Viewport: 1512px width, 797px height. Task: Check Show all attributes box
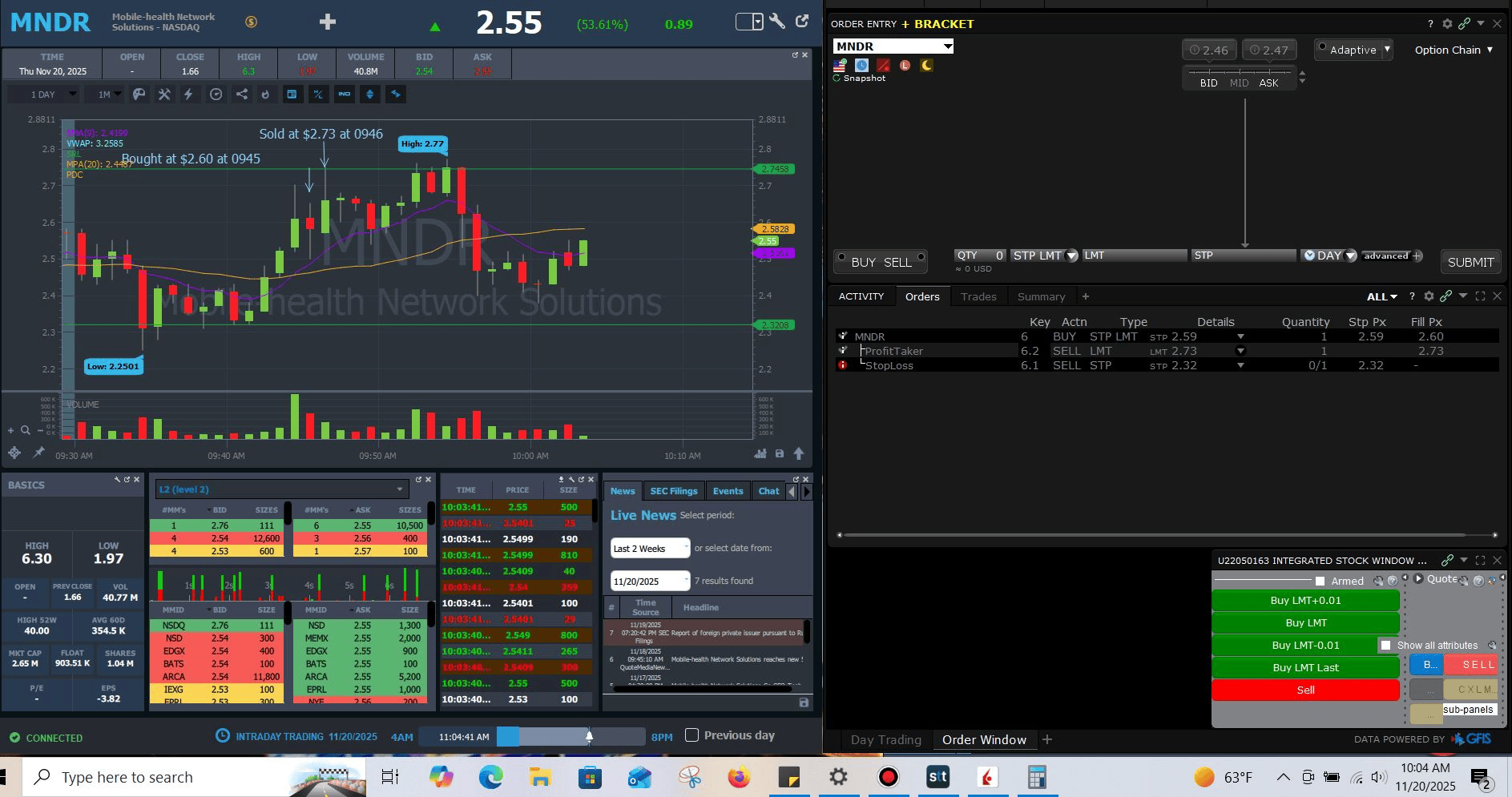[1385, 646]
